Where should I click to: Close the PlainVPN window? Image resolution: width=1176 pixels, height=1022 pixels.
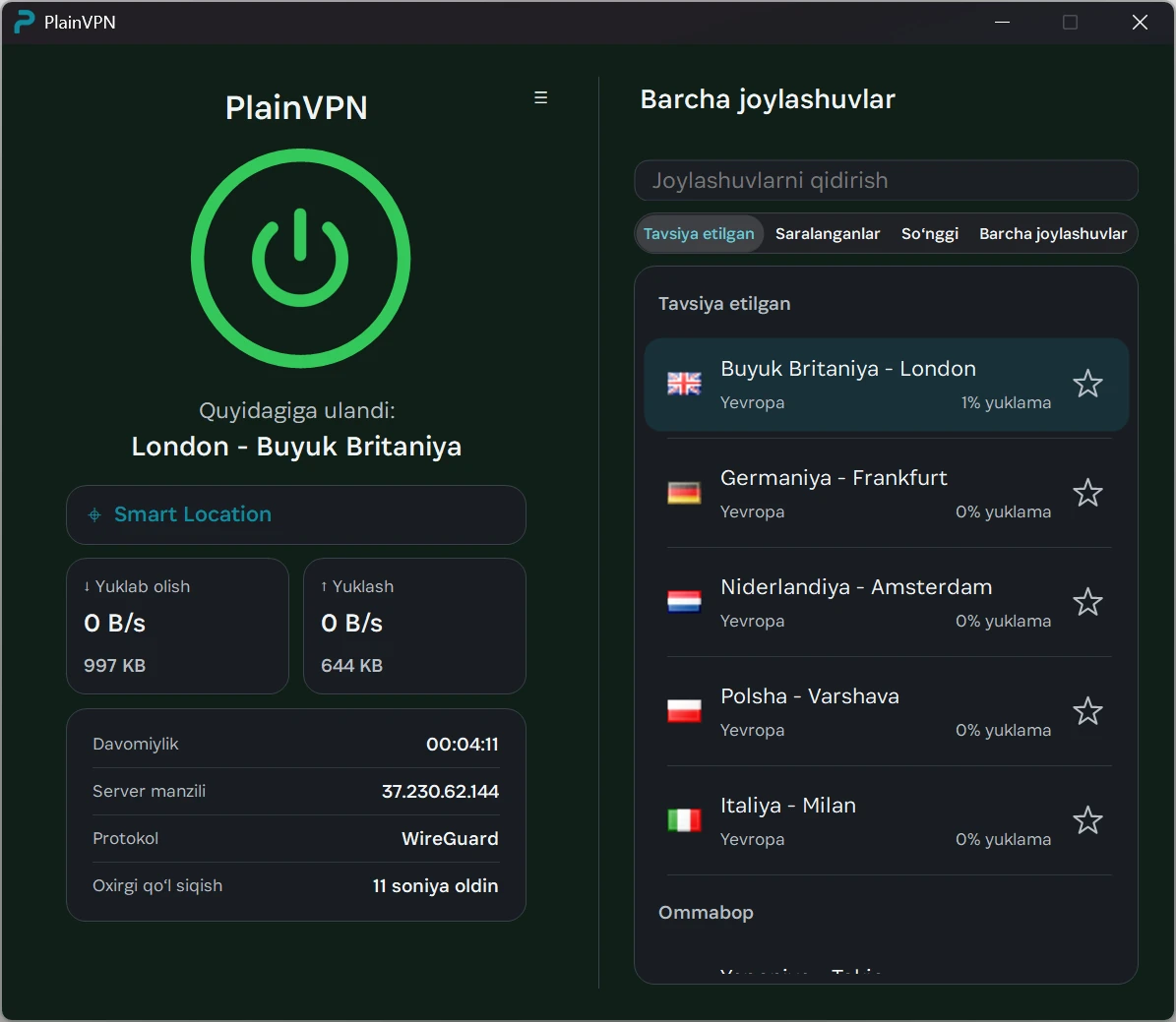click(1140, 23)
